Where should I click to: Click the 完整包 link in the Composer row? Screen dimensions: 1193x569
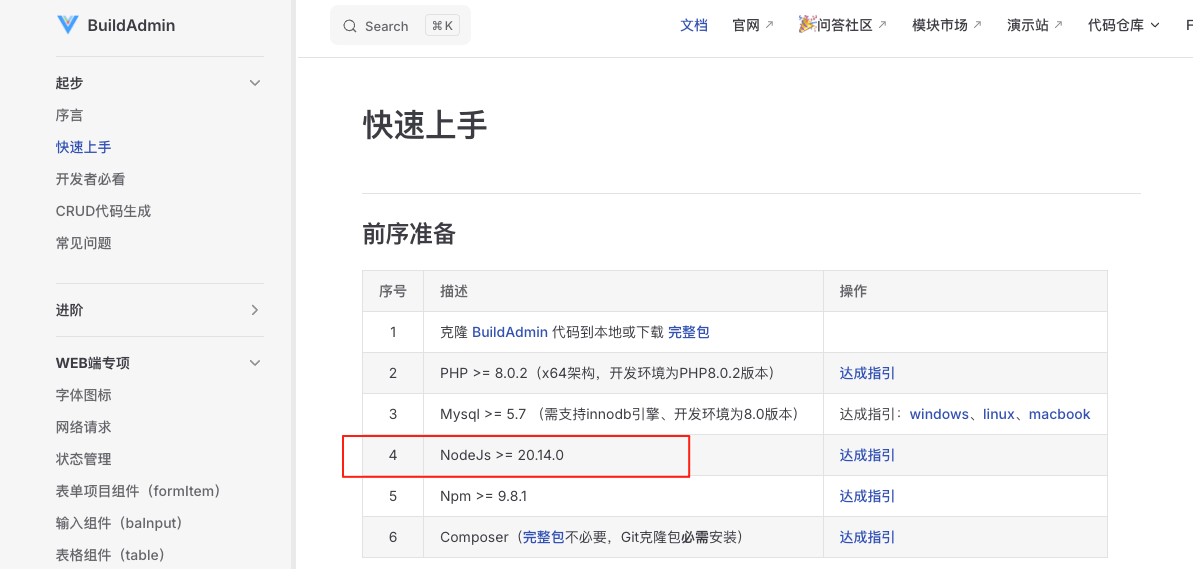click(x=543, y=538)
